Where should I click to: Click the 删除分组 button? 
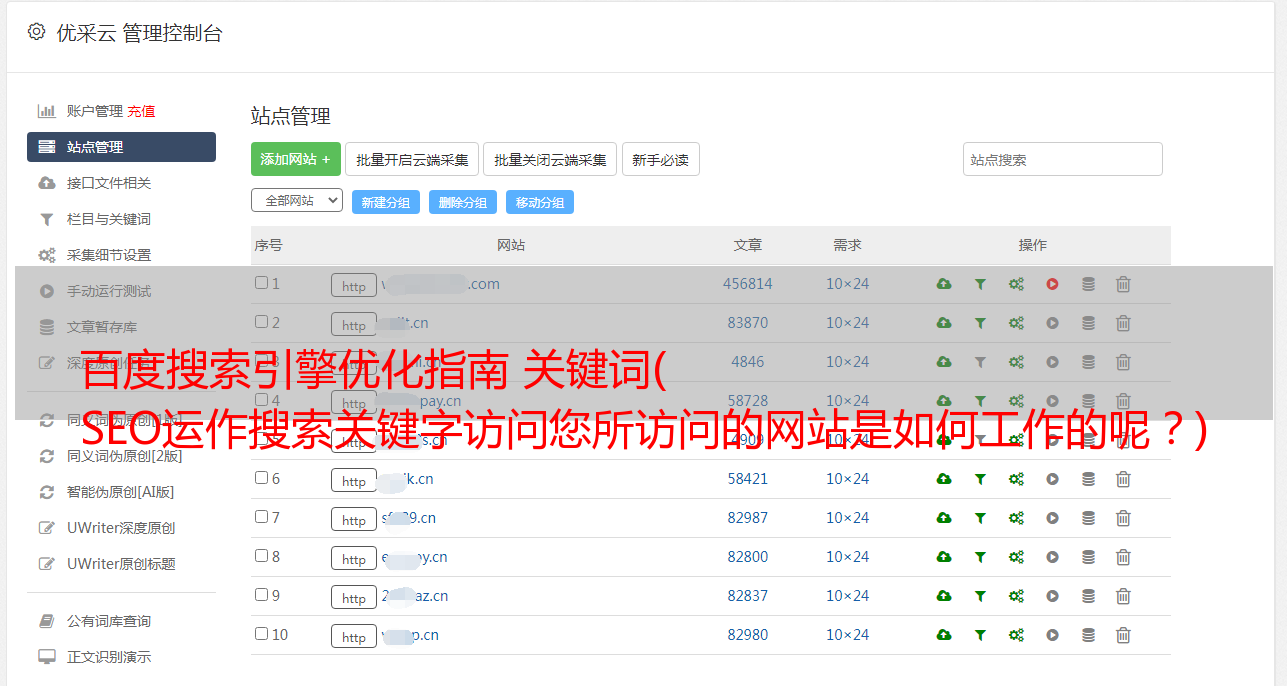[462, 202]
